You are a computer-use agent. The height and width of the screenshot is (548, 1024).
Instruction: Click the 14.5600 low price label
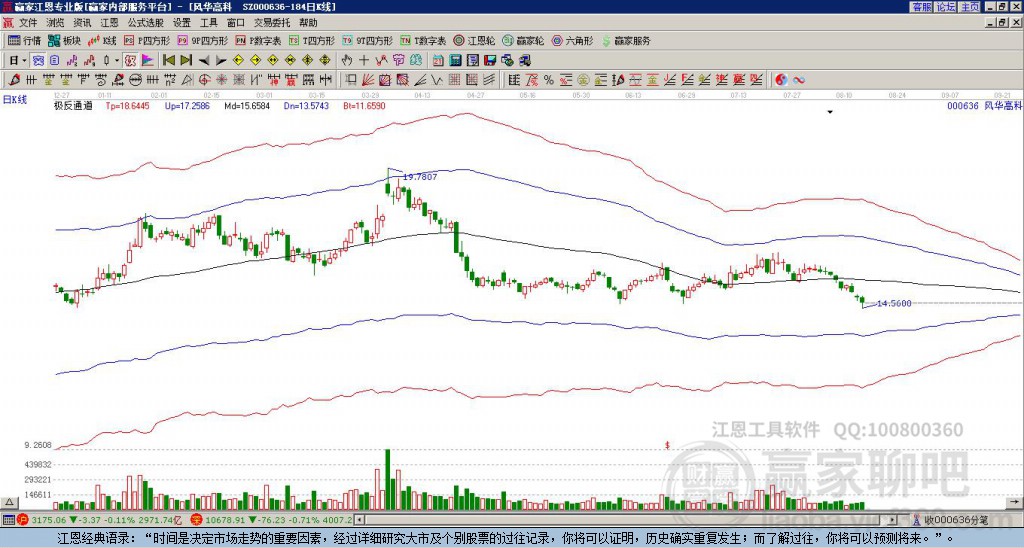[894, 303]
